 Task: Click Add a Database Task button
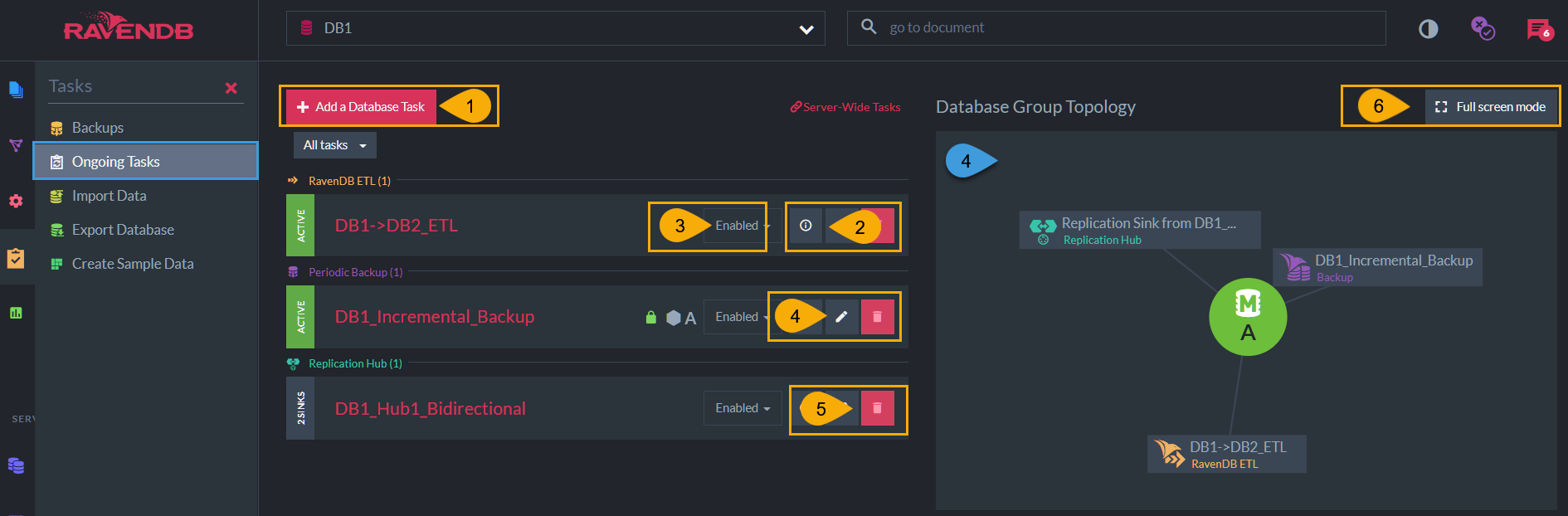tap(361, 107)
